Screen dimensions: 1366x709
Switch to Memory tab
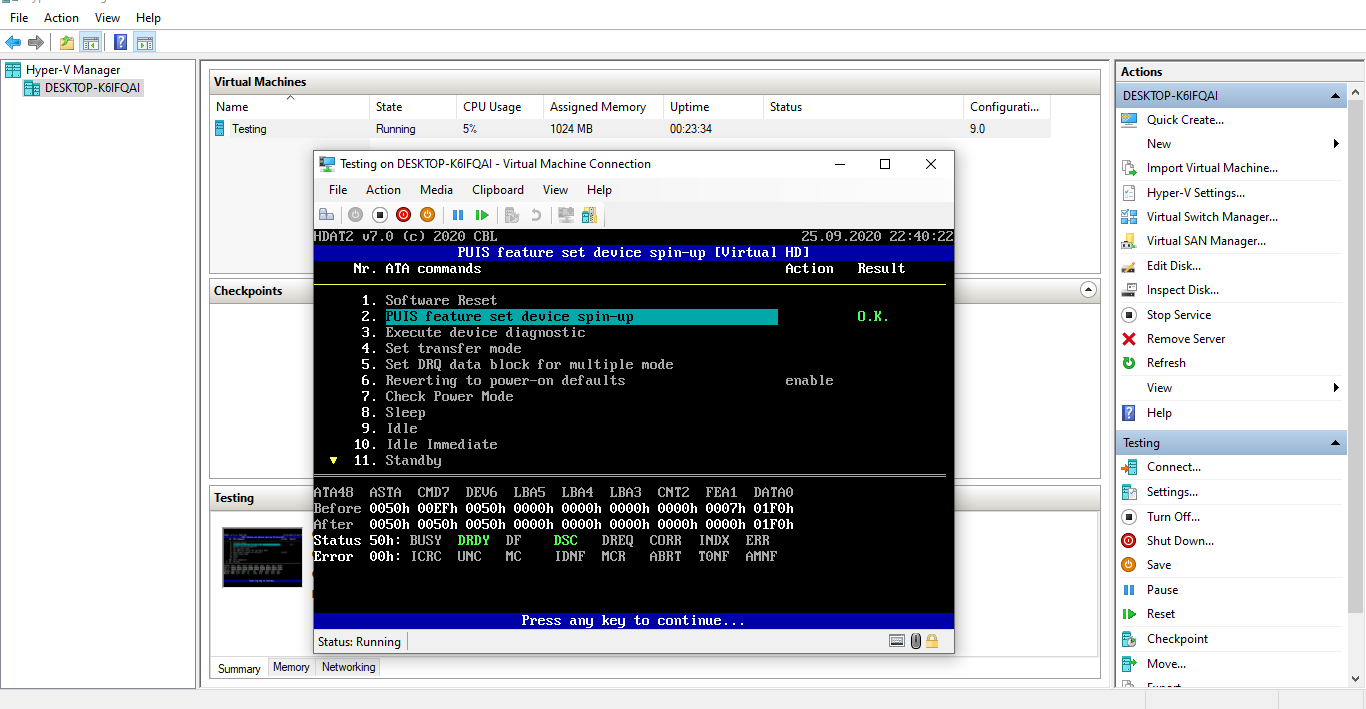tap(291, 667)
